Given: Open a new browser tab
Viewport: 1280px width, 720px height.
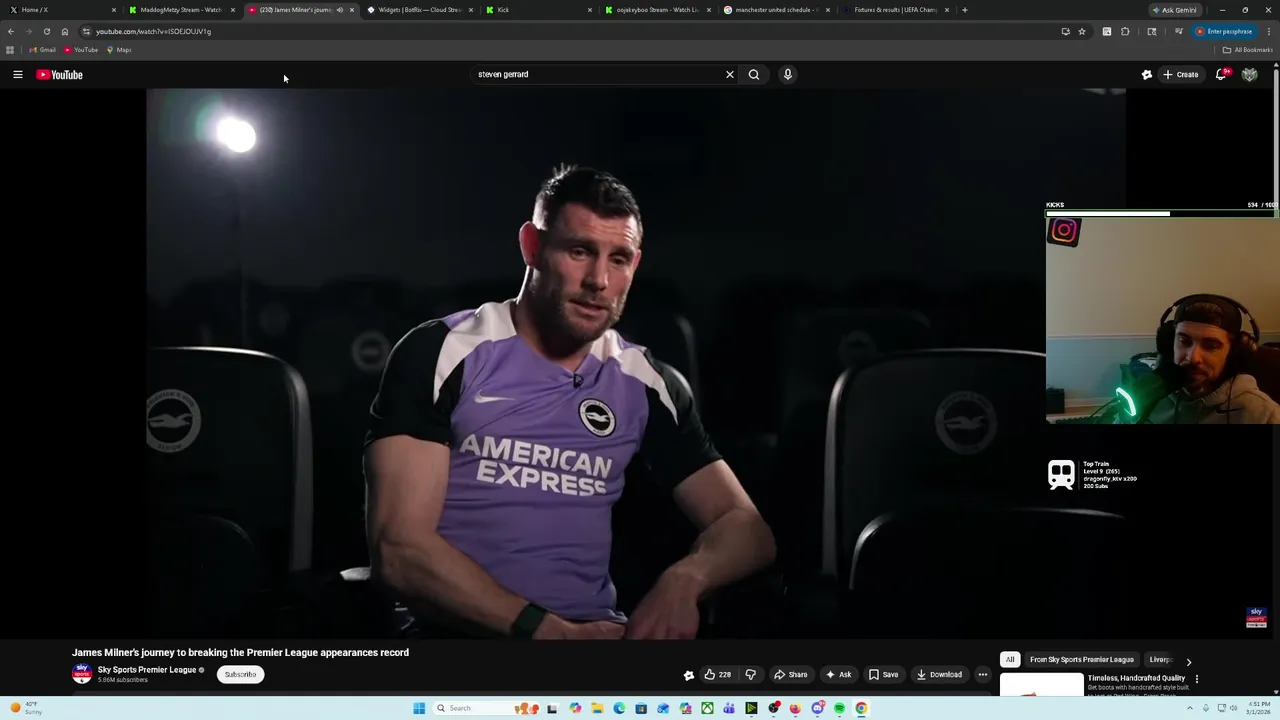Looking at the screenshot, I should [x=964, y=10].
